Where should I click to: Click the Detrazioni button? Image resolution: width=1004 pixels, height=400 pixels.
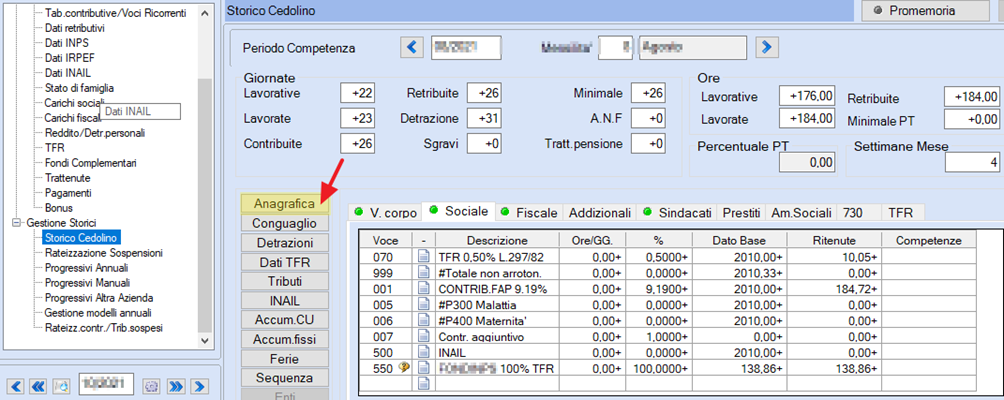[285, 243]
